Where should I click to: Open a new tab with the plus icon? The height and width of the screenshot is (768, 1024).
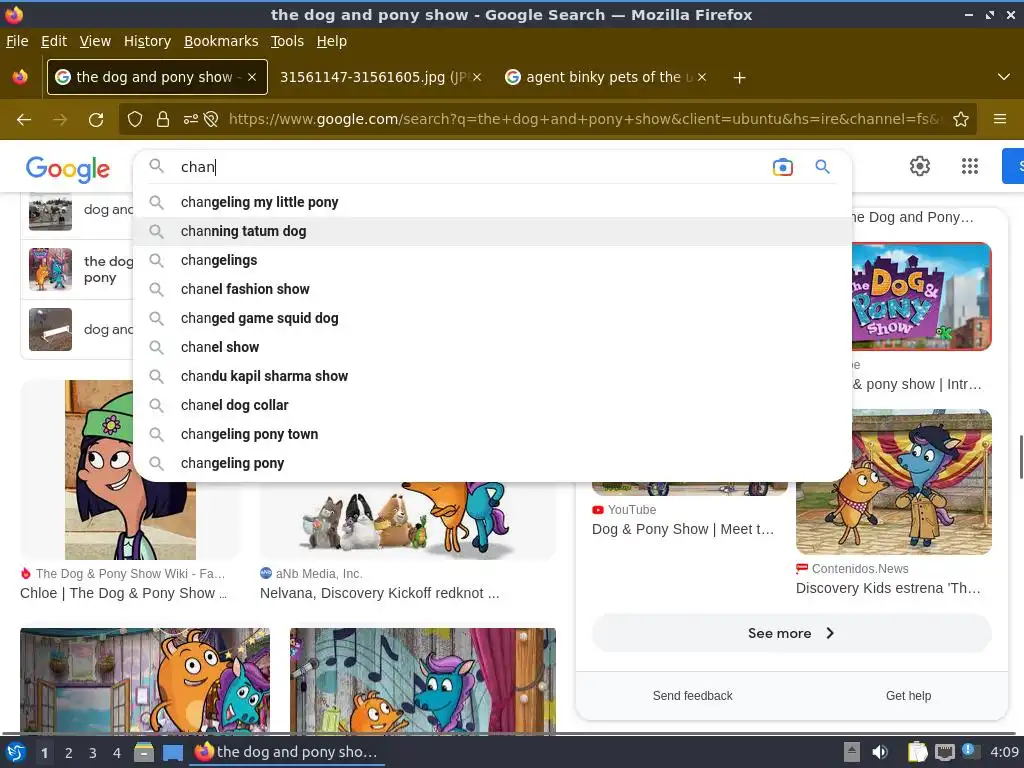pyautogui.click(x=739, y=78)
